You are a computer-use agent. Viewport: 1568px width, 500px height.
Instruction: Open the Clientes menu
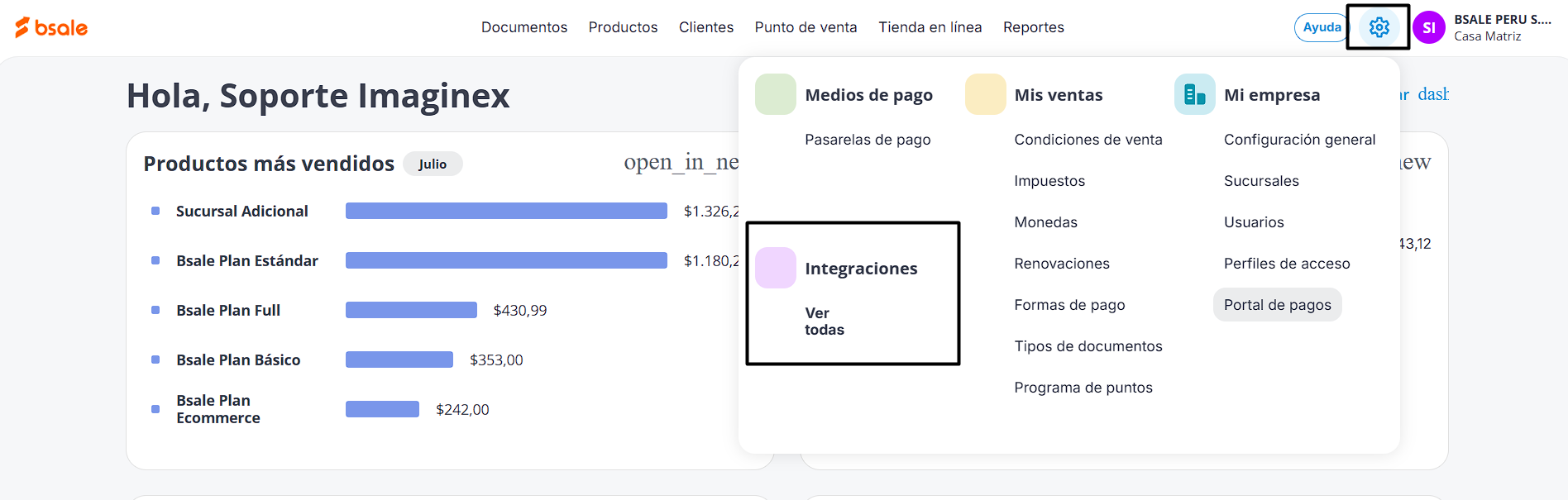coord(706,27)
